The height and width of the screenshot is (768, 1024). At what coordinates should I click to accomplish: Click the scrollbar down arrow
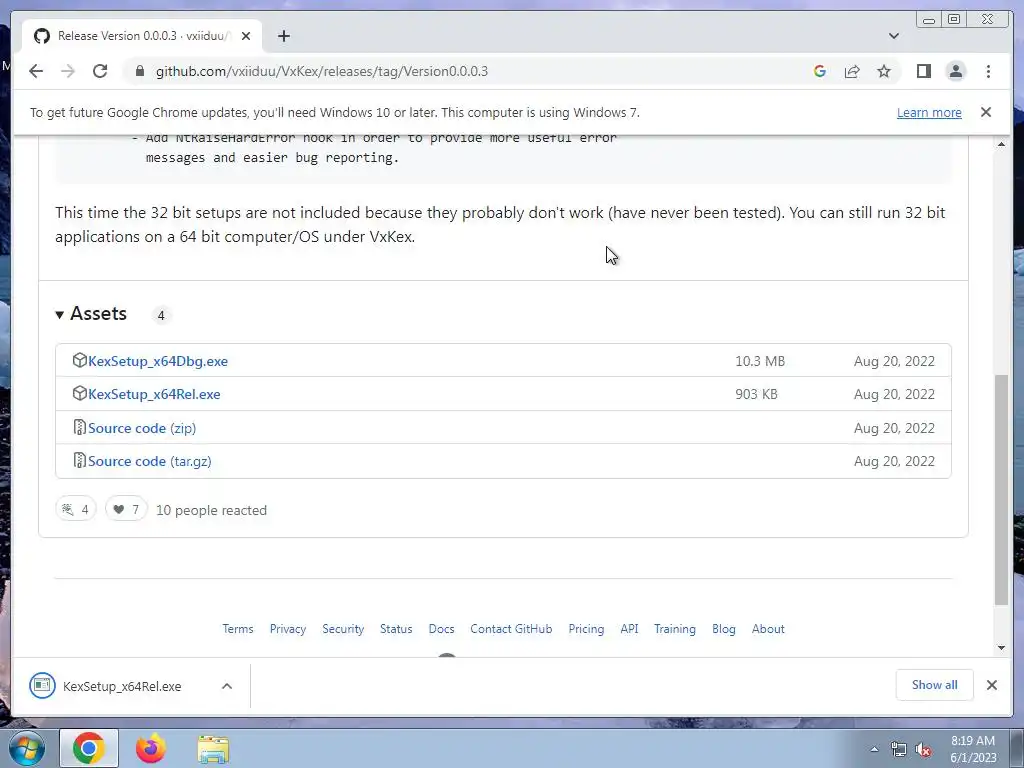(x=1001, y=648)
